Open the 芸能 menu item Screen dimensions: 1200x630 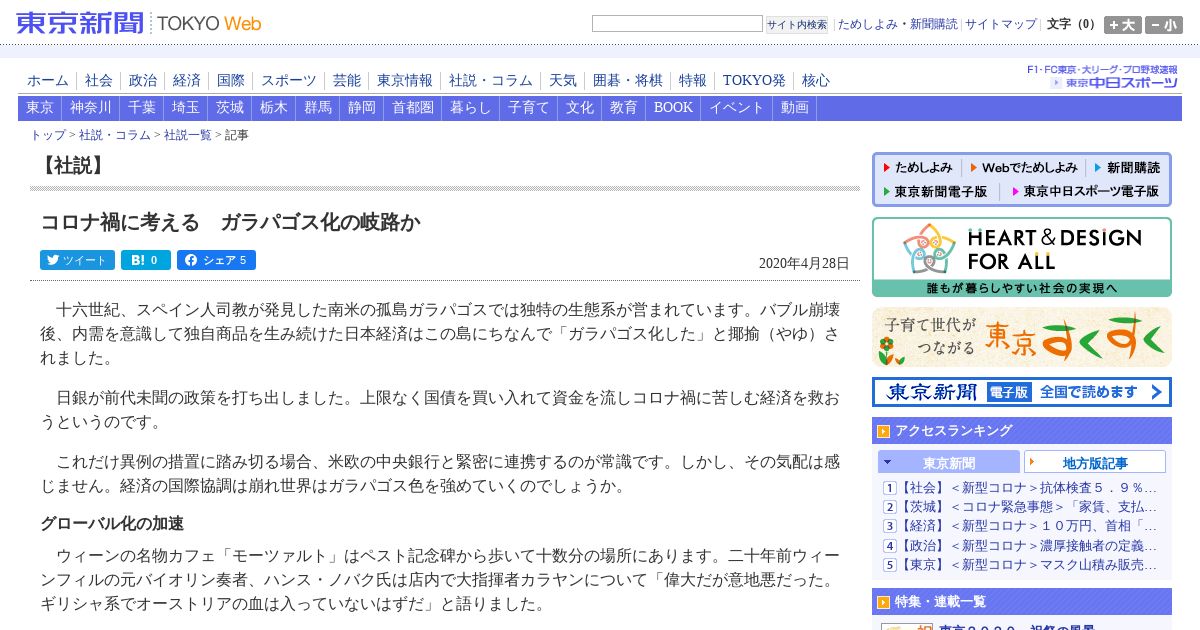[347, 81]
